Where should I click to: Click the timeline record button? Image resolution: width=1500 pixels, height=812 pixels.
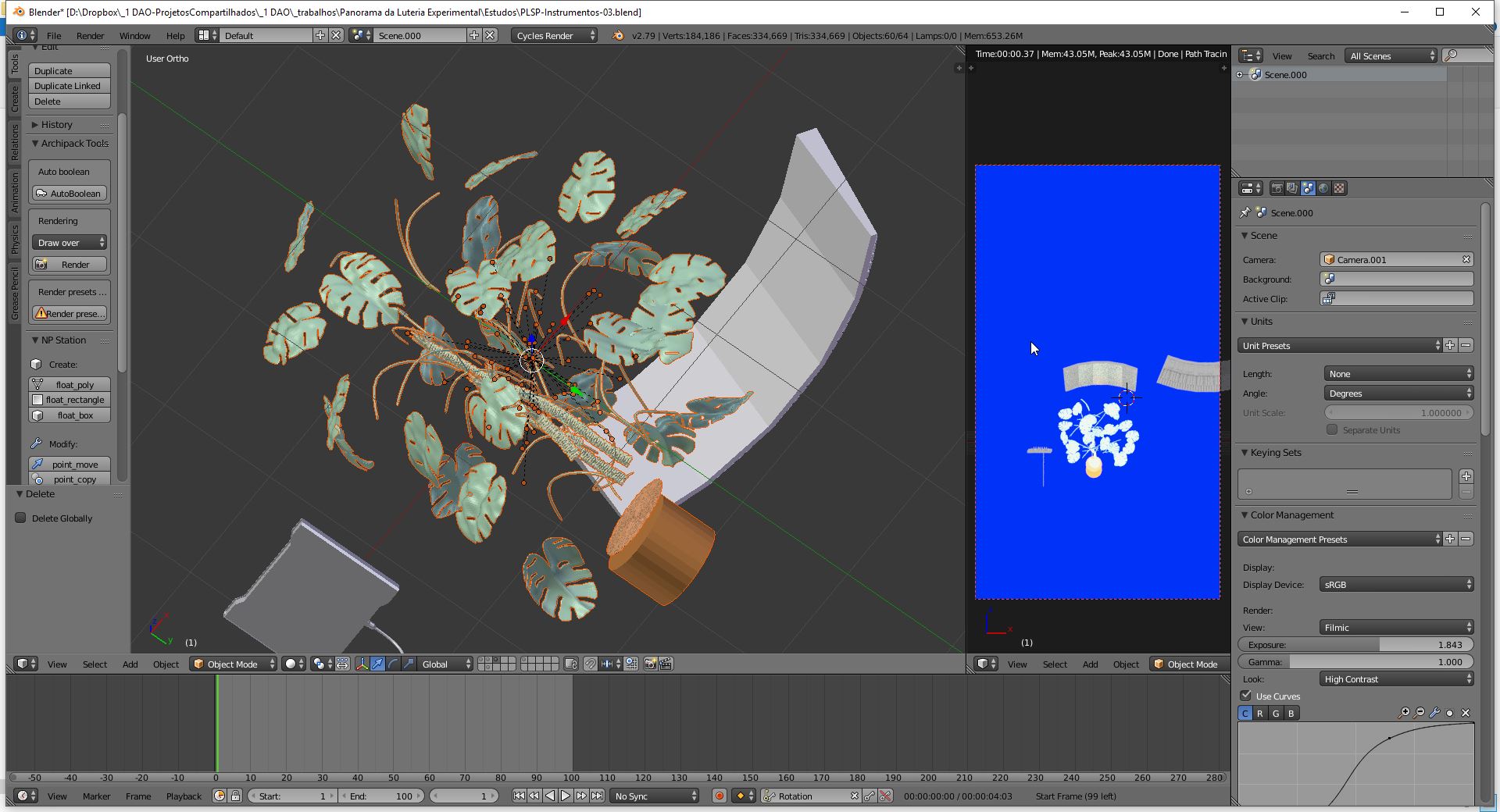719,796
